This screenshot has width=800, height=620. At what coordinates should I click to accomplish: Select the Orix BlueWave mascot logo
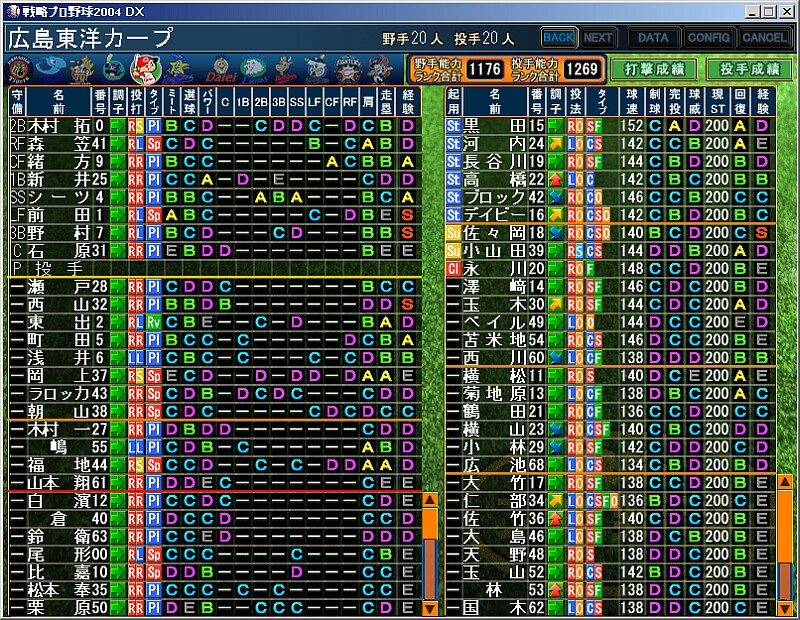click(x=380, y=69)
